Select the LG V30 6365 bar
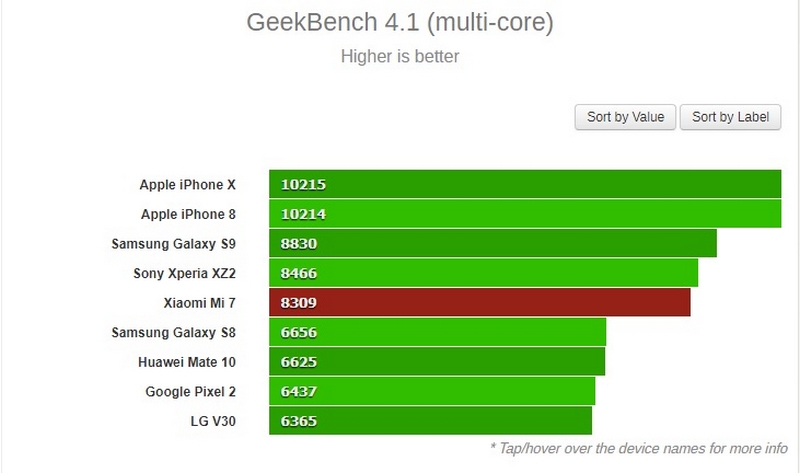 click(x=430, y=420)
